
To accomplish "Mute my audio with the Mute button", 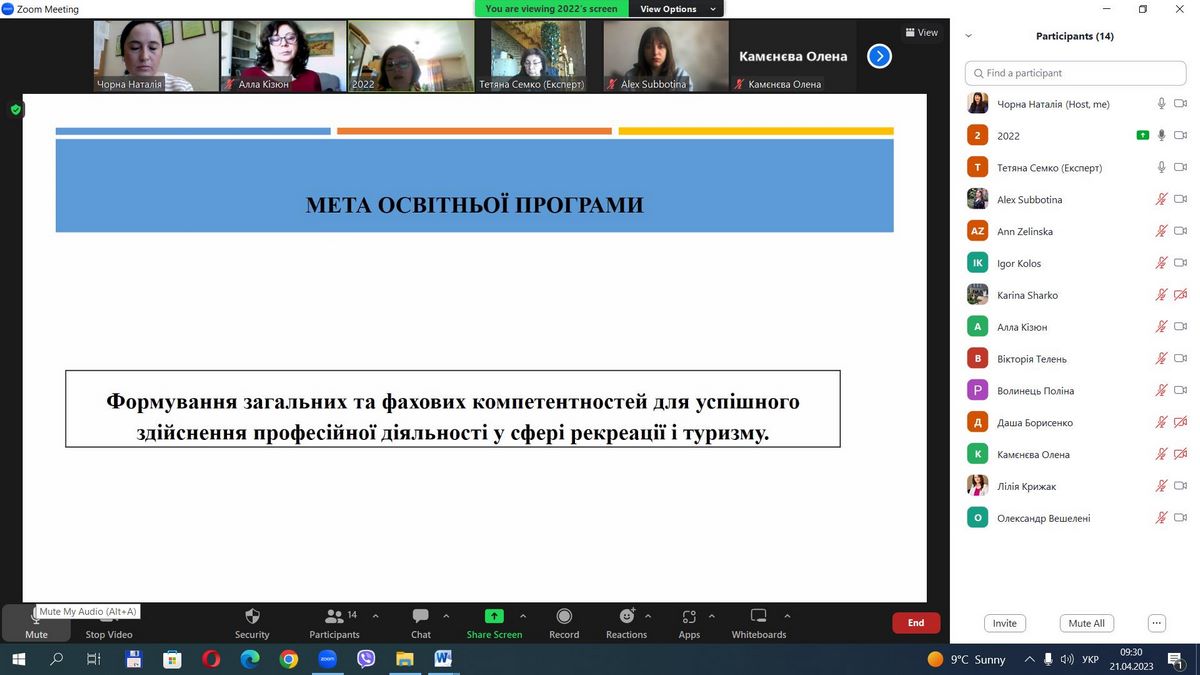I will pyautogui.click(x=36, y=623).
